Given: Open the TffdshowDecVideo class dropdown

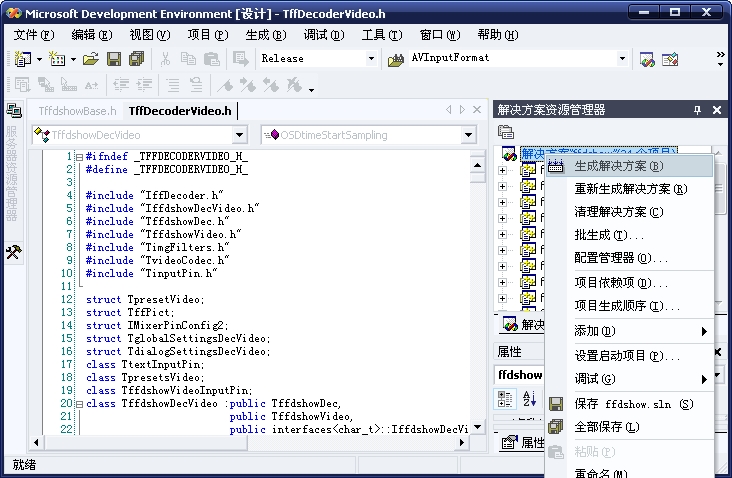Looking at the screenshot, I should (x=239, y=135).
